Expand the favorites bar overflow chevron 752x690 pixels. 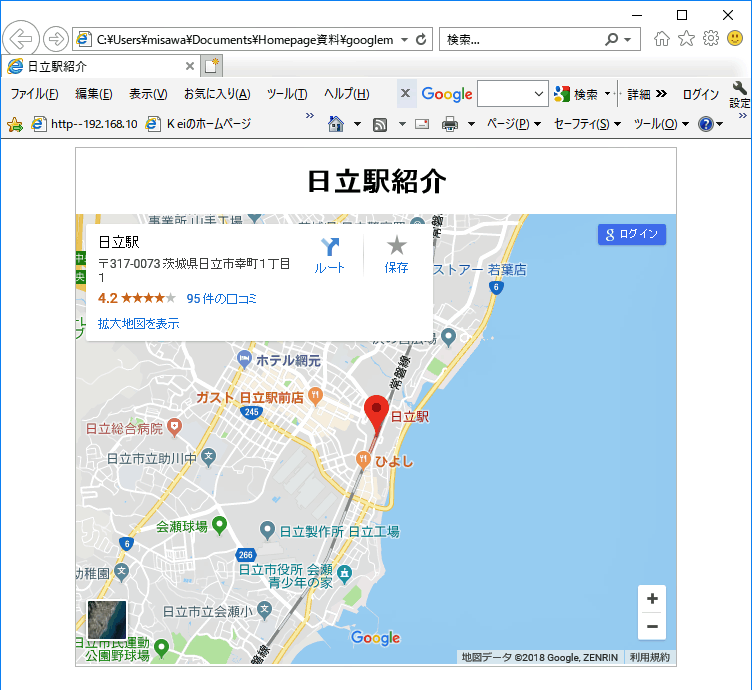point(310,116)
